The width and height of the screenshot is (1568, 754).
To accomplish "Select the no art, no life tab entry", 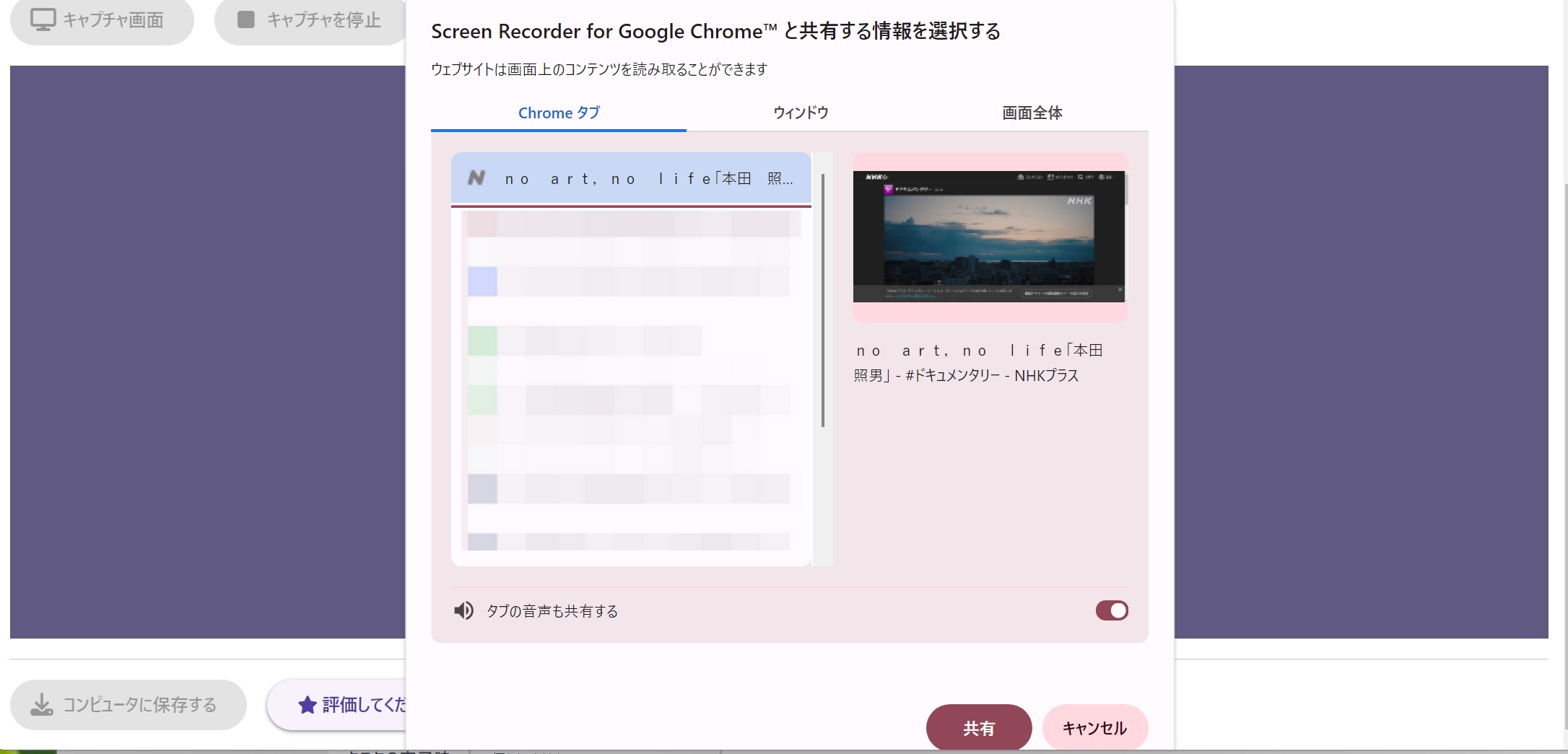I will coord(631,178).
